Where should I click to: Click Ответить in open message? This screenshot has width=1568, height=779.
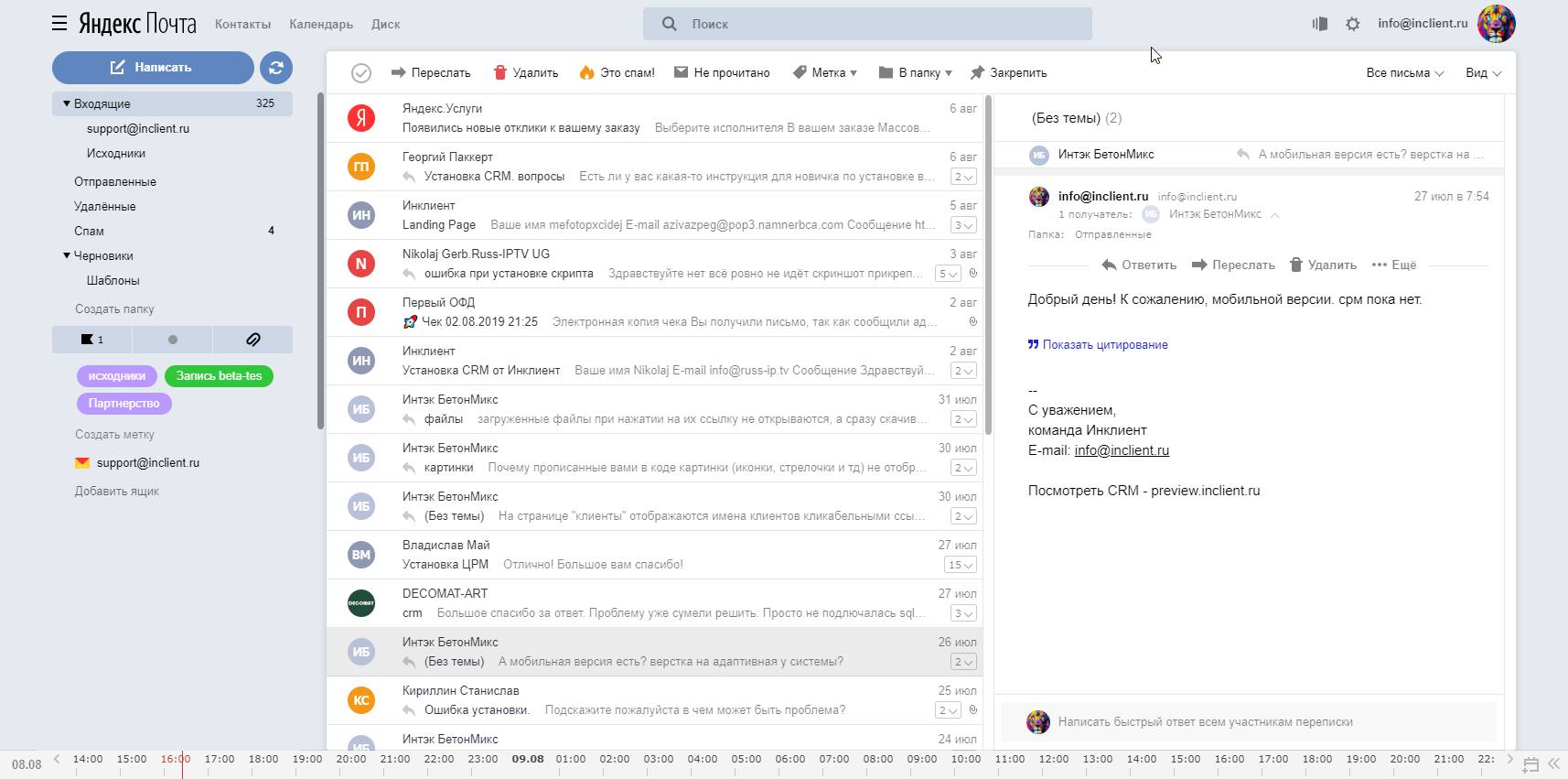(x=1139, y=265)
